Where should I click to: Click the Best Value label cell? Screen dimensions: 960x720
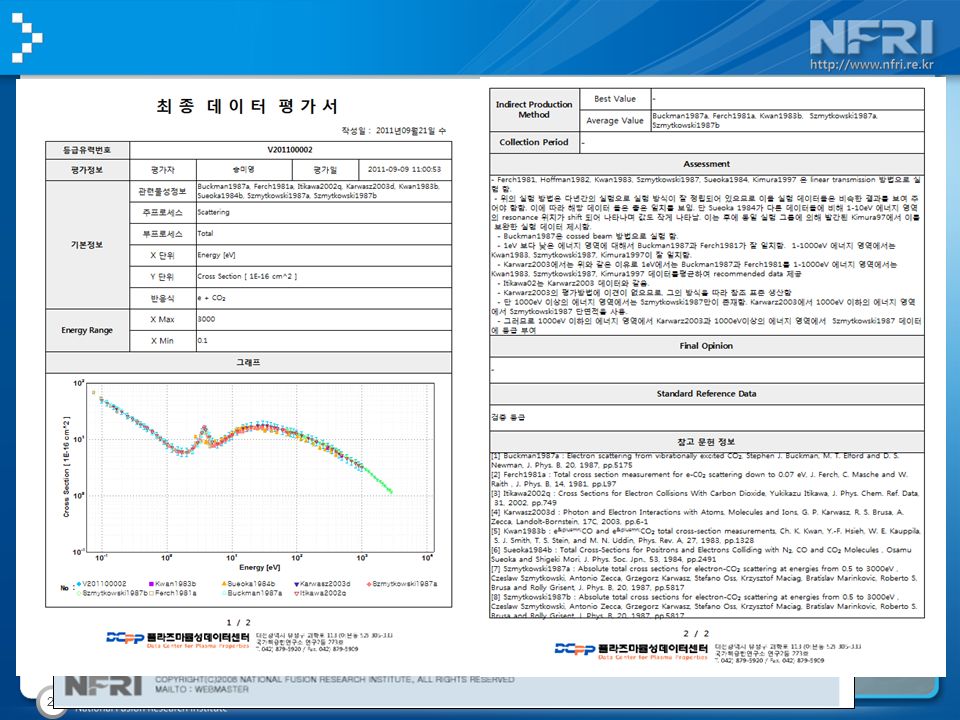615,99
